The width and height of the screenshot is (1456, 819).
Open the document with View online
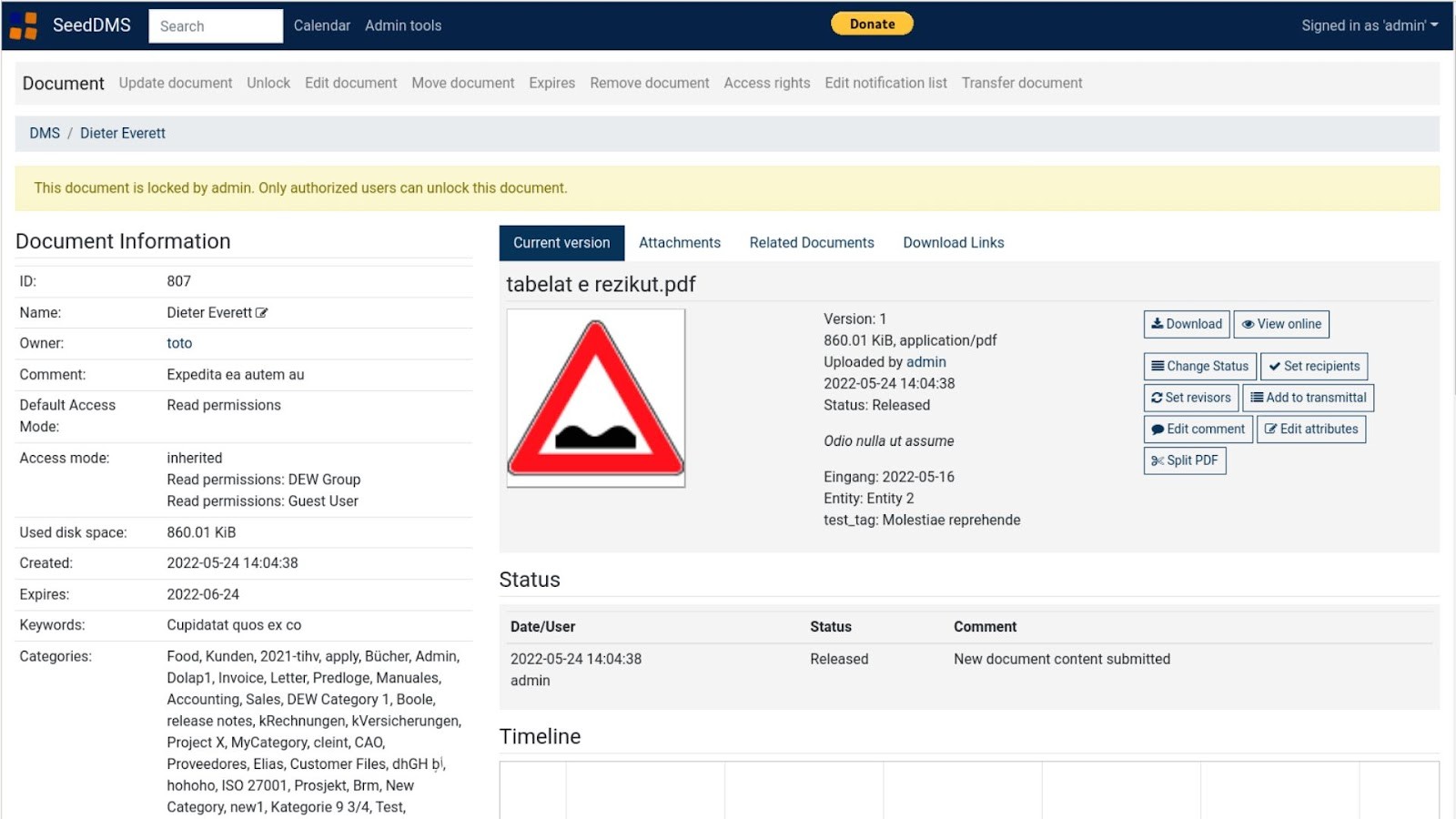click(1280, 324)
